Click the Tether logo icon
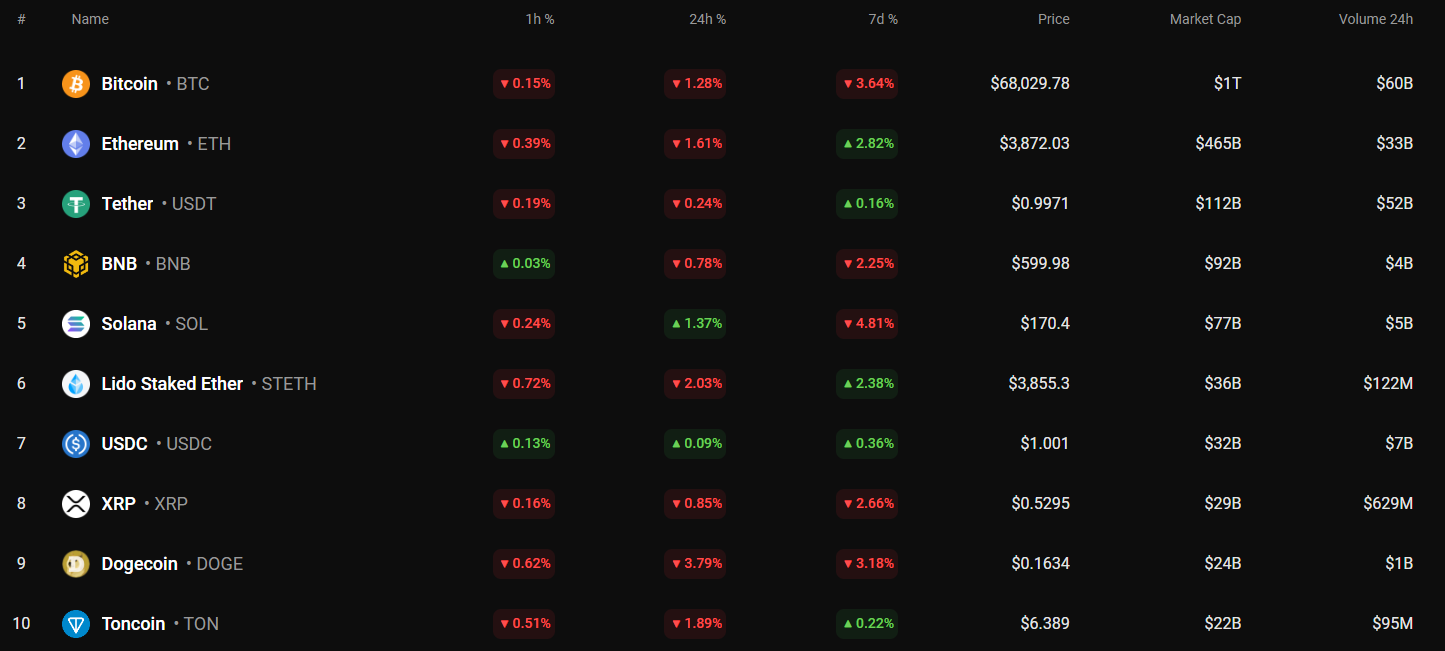This screenshot has width=1445, height=651. [76, 204]
